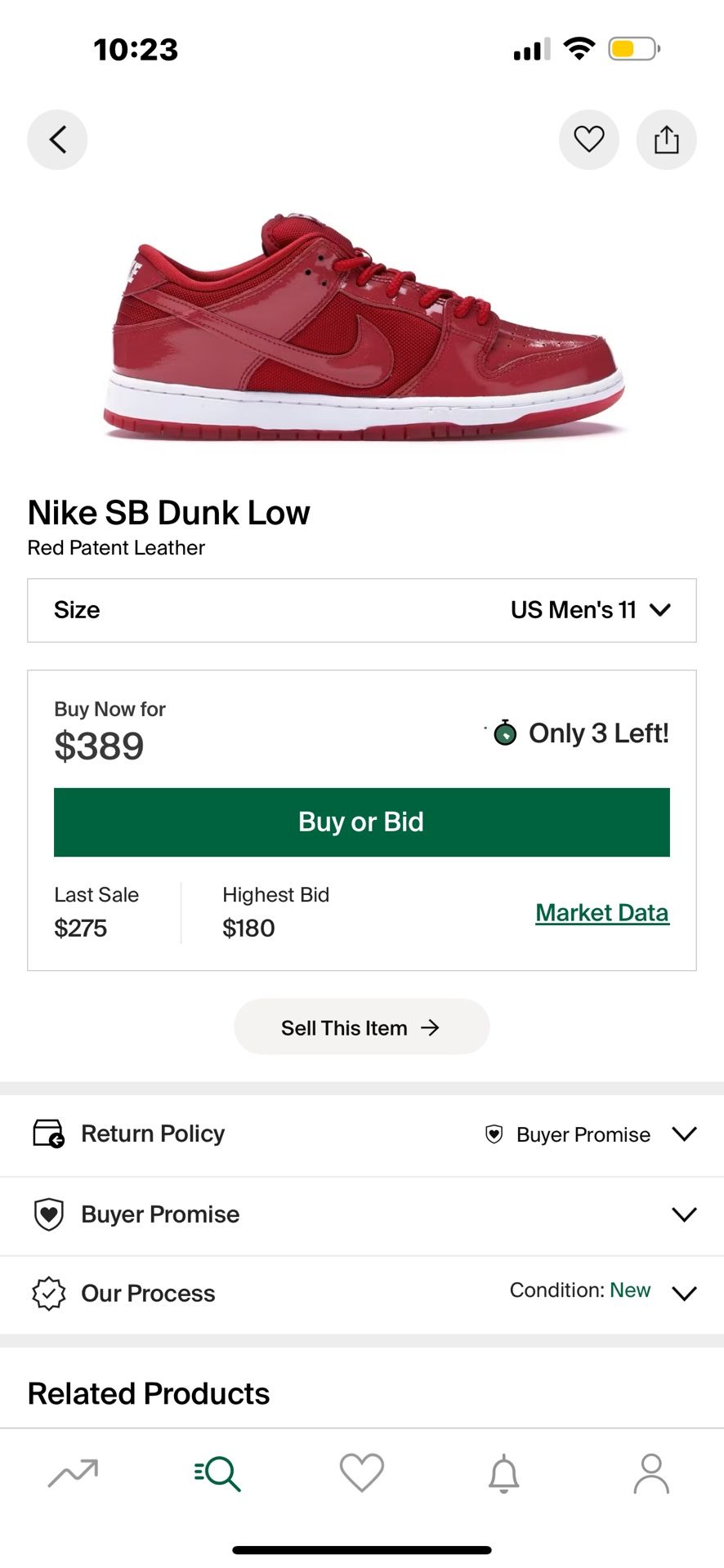
Task: Tap the Return Policy box icon
Action: tap(48, 1134)
